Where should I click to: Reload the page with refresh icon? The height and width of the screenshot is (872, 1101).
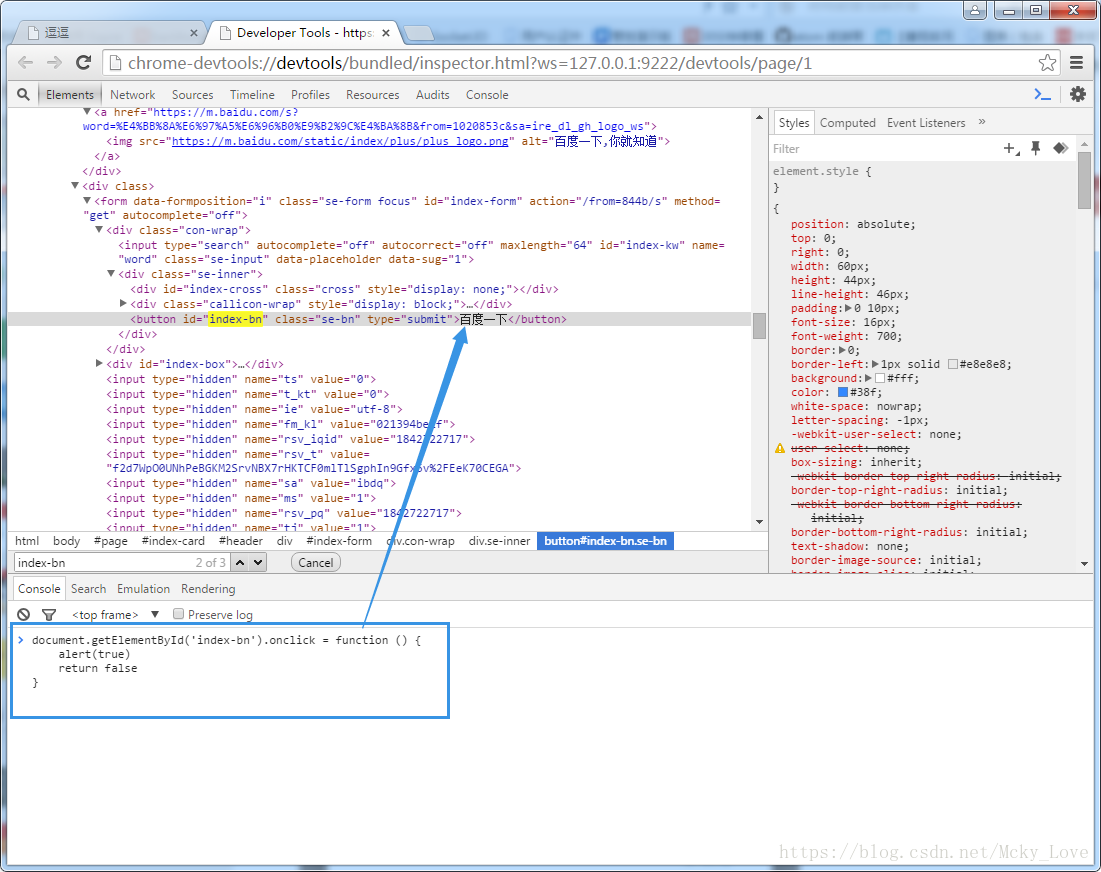click(84, 62)
